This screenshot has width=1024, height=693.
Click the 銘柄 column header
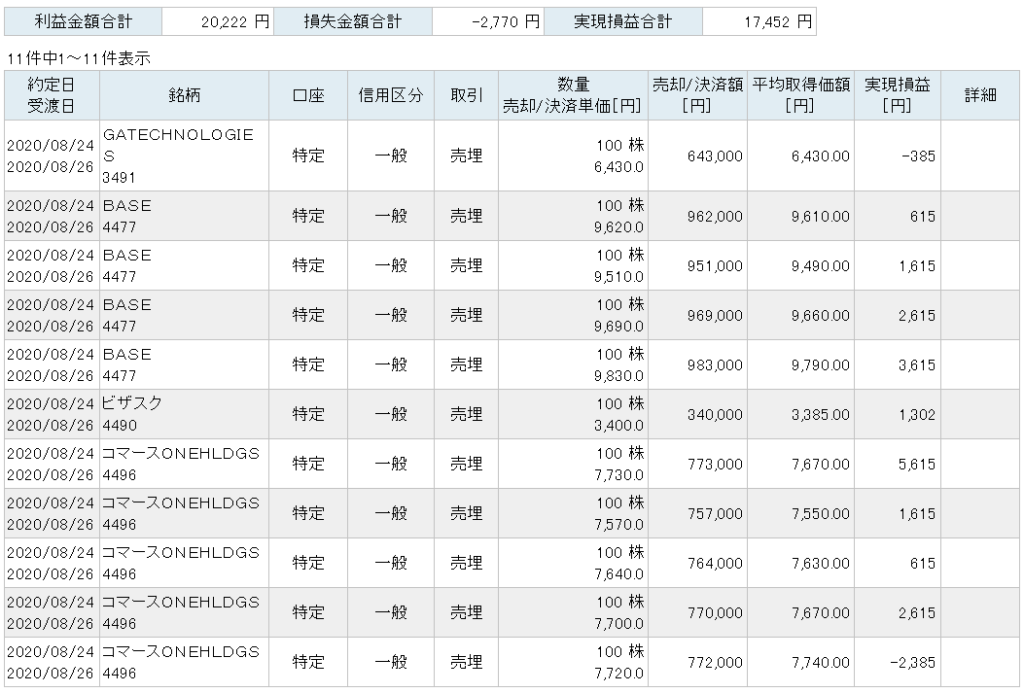184,95
